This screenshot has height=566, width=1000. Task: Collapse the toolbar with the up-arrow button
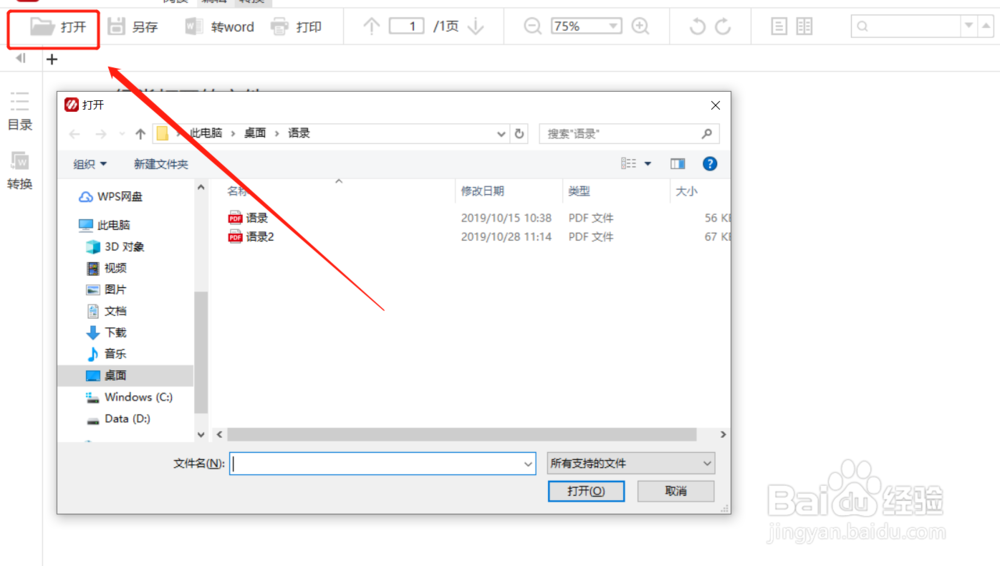pos(986,26)
